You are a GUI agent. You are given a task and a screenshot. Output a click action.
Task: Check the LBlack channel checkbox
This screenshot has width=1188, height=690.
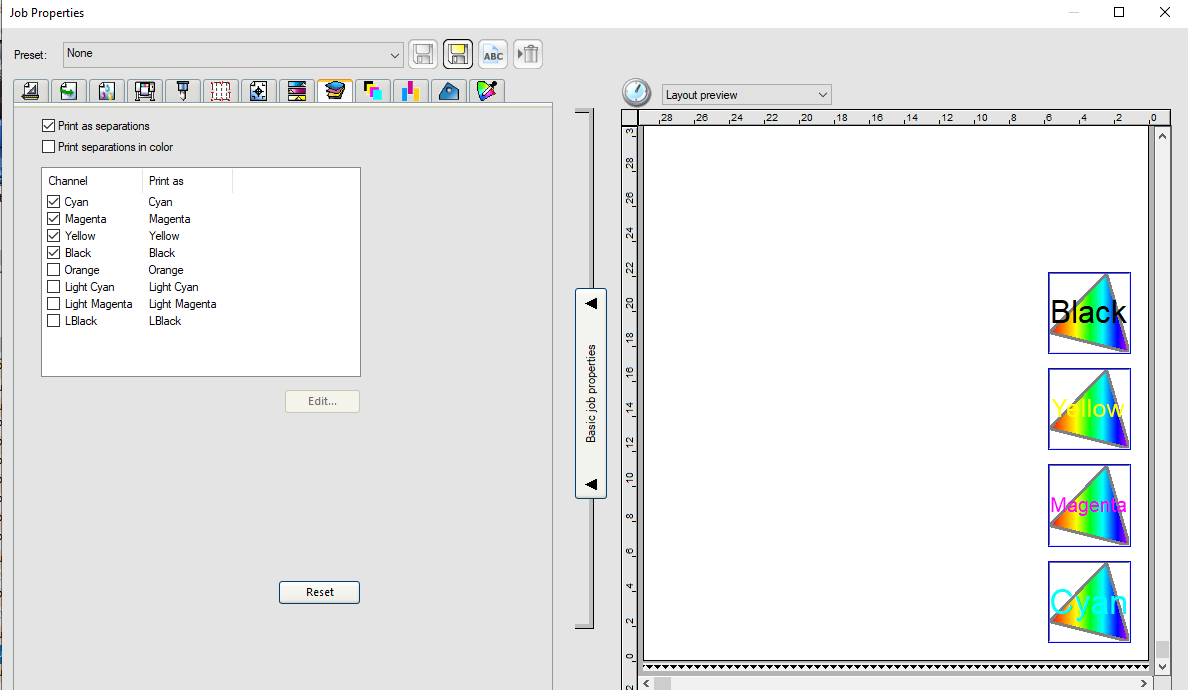pos(53,321)
